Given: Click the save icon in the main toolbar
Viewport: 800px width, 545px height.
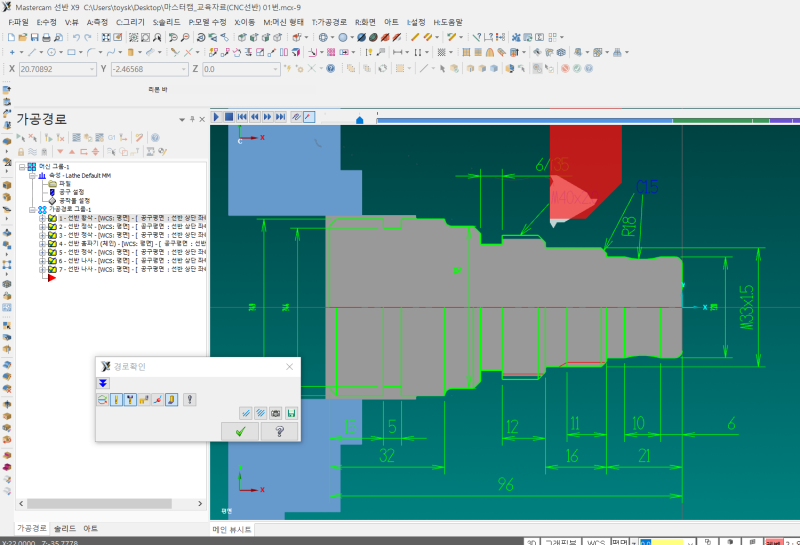Looking at the screenshot, I should [x=35, y=37].
